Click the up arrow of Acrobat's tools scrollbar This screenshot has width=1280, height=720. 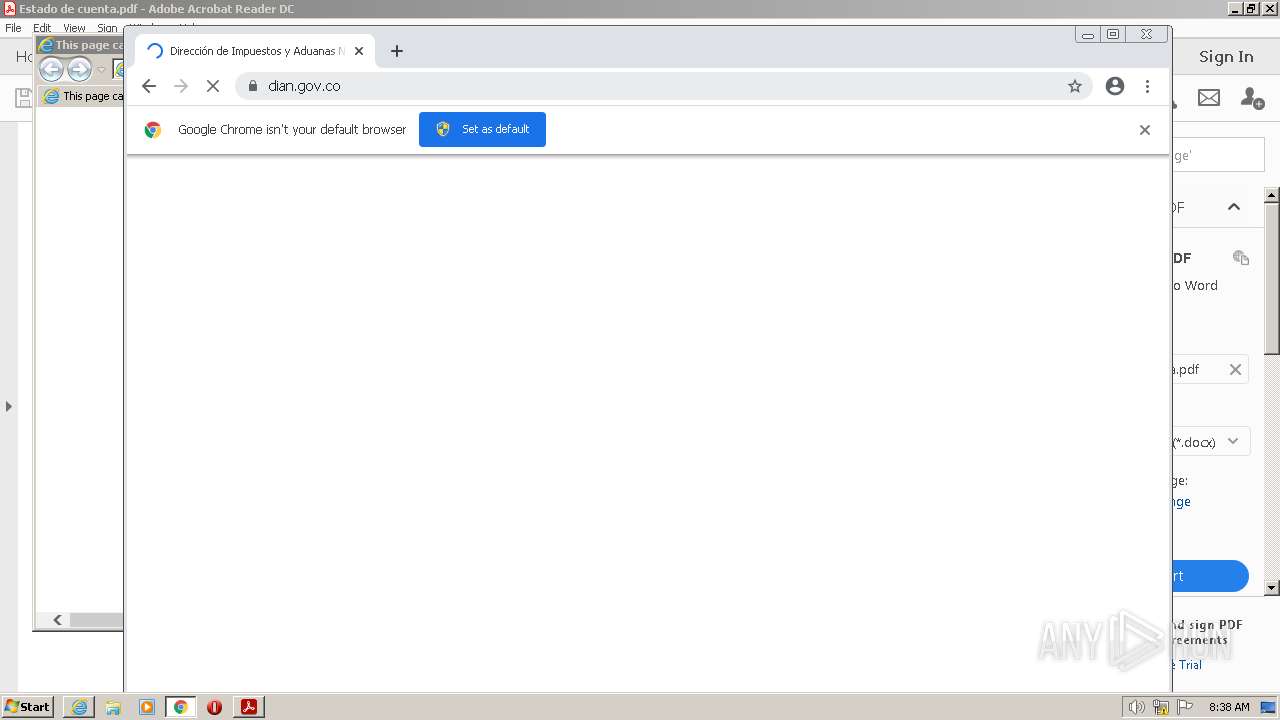1272,195
